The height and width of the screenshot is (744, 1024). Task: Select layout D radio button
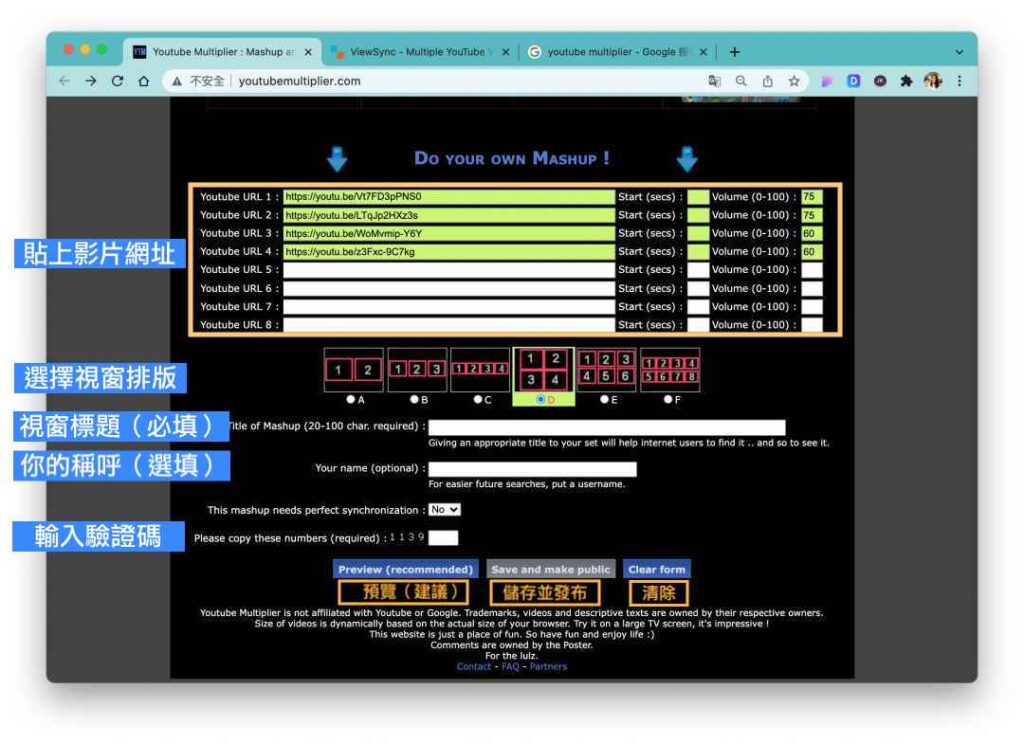point(540,399)
